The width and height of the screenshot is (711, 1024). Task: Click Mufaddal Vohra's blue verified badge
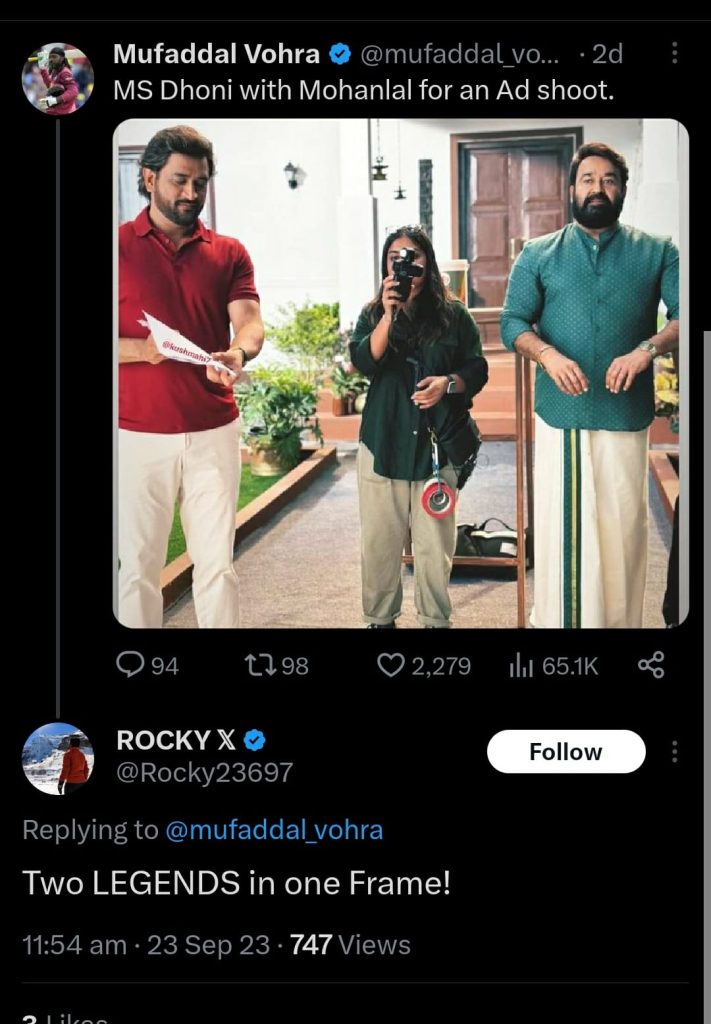[x=341, y=53]
